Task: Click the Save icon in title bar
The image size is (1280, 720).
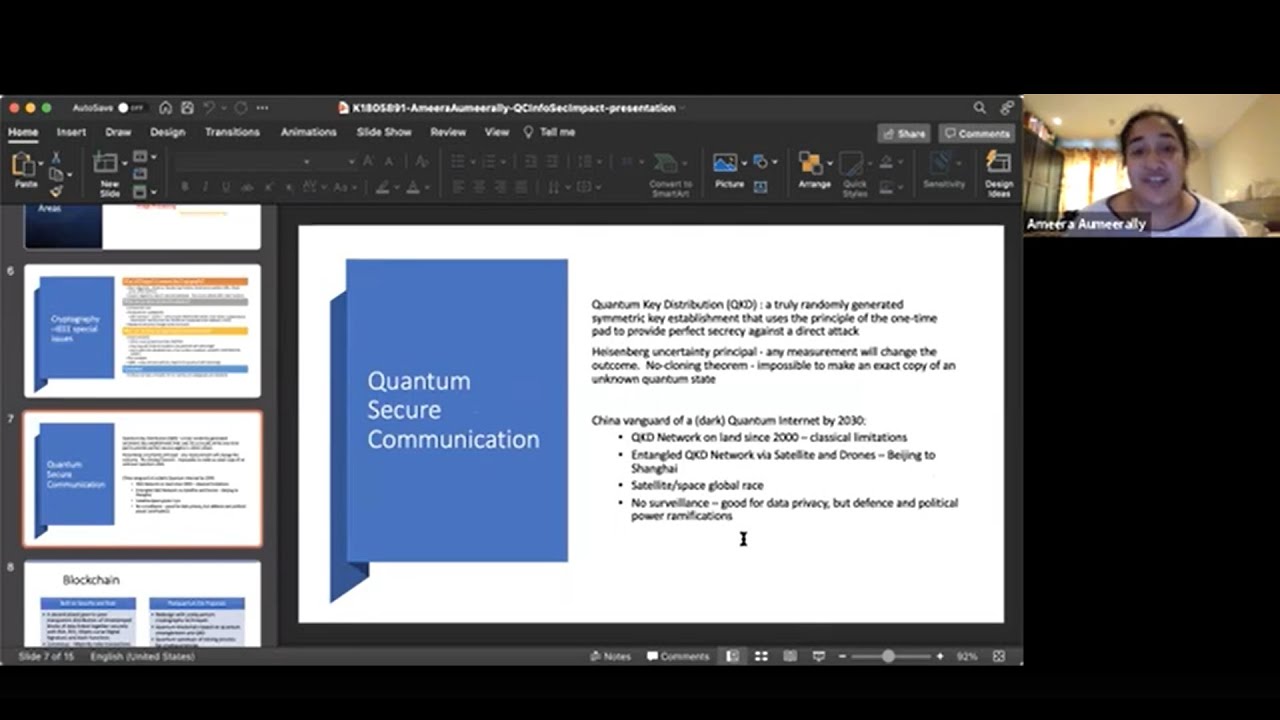Action: (187, 108)
